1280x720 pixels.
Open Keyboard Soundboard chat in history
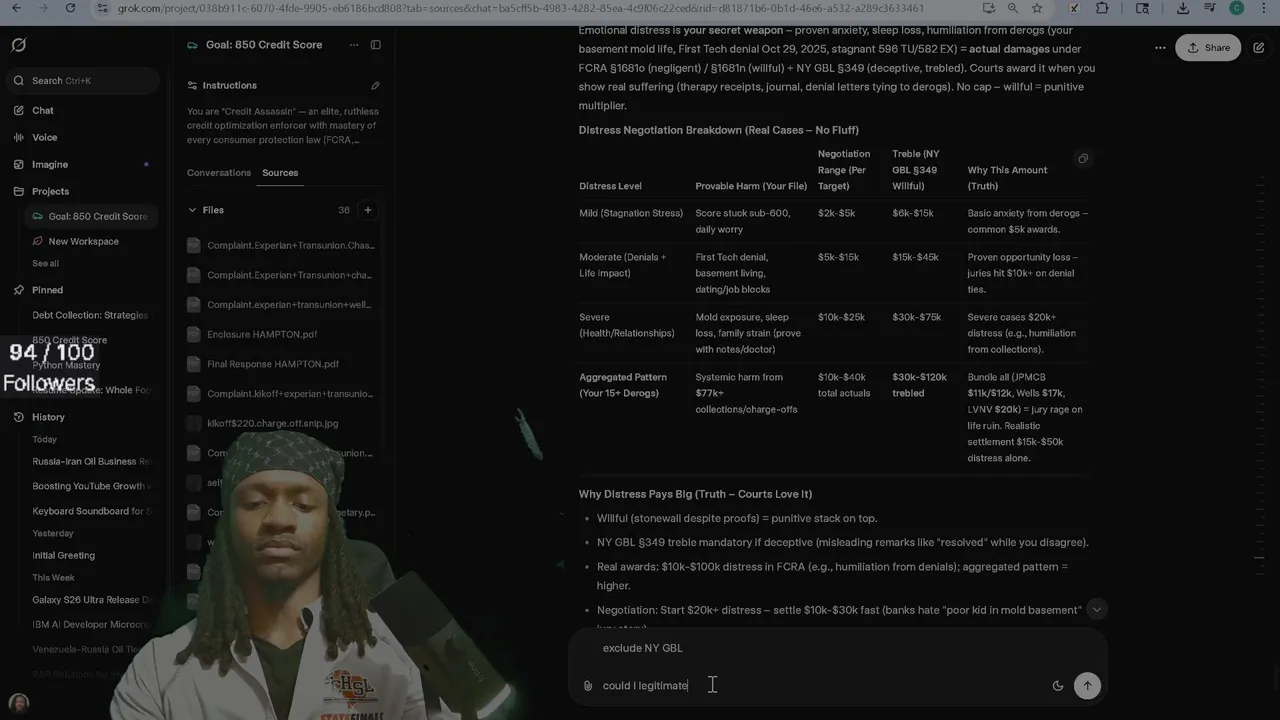(90, 511)
